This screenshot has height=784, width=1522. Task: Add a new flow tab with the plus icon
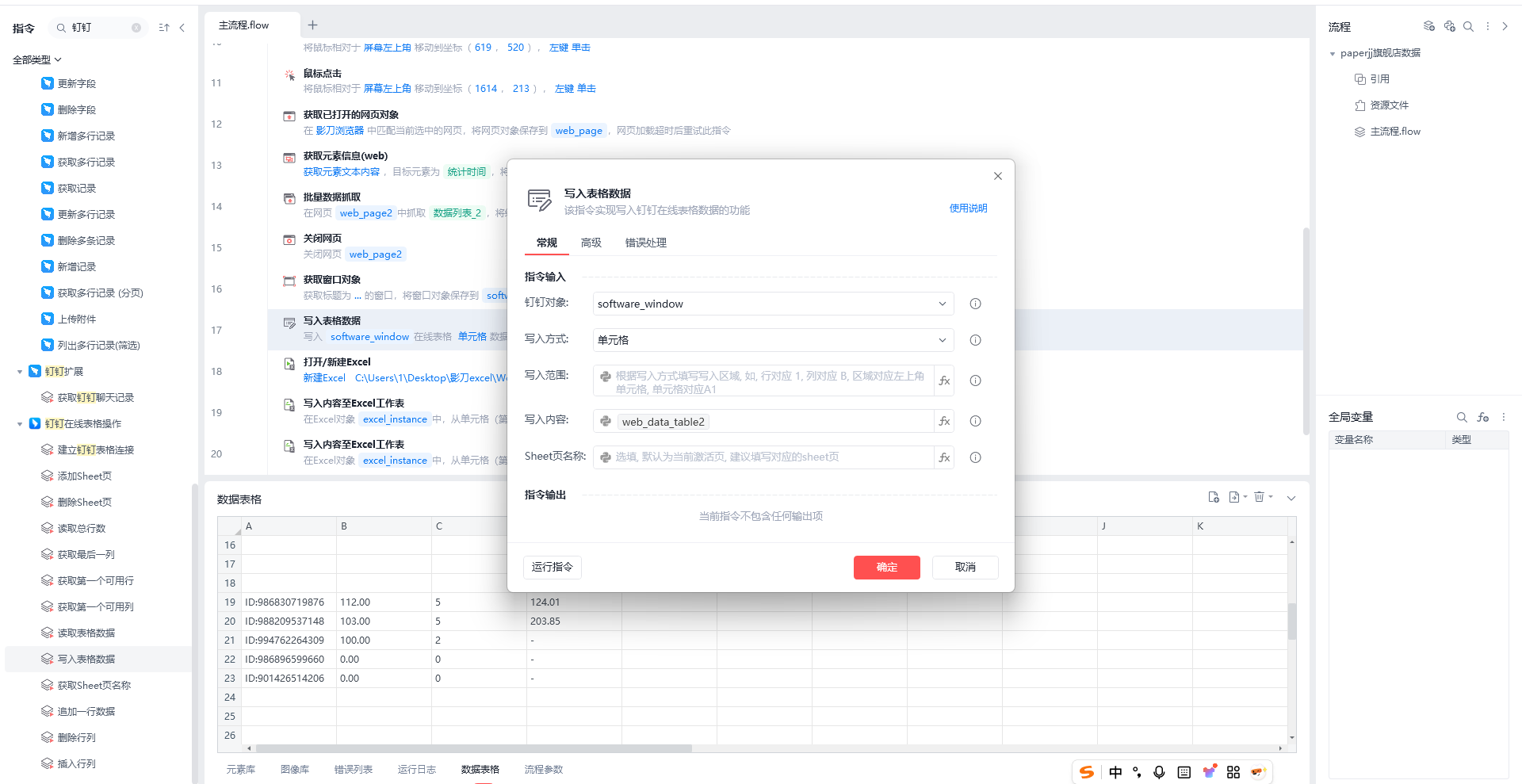pos(312,25)
